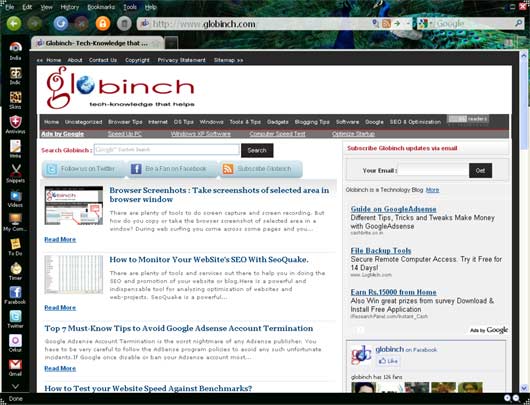The height and width of the screenshot is (405, 530).
Task: Open the India sidebar shortcut
Action: (15, 51)
